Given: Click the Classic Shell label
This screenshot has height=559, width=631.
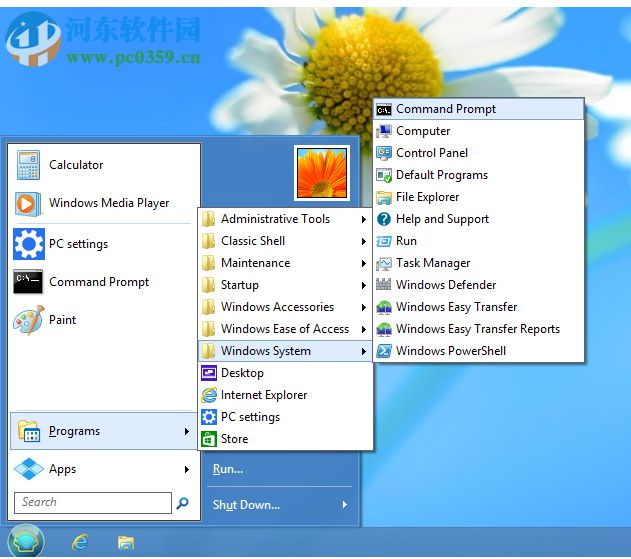Looking at the screenshot, I should coord(253,241).
